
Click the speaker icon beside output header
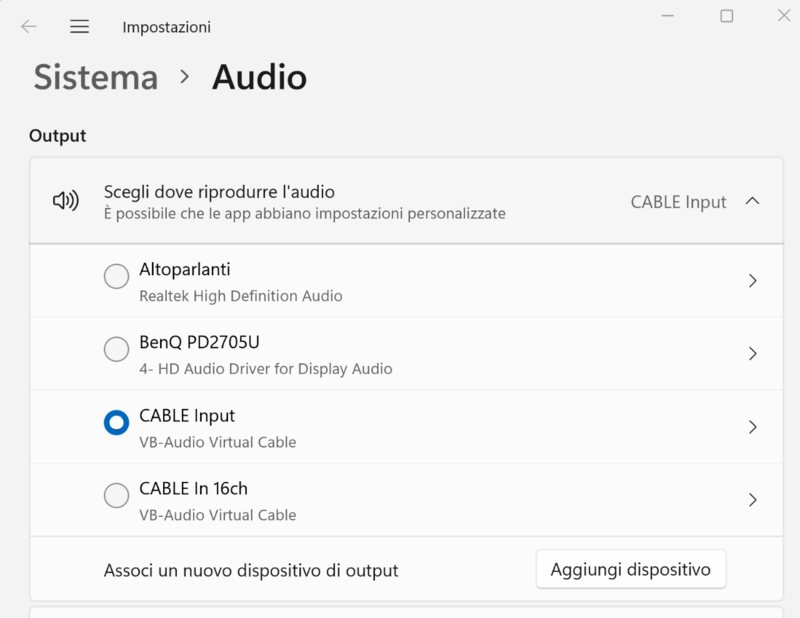click(x=66, y=201)
